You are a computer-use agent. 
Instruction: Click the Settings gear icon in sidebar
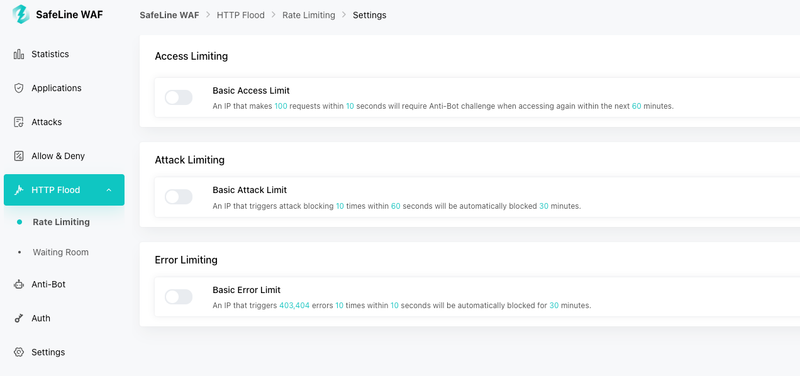(19, 353)
